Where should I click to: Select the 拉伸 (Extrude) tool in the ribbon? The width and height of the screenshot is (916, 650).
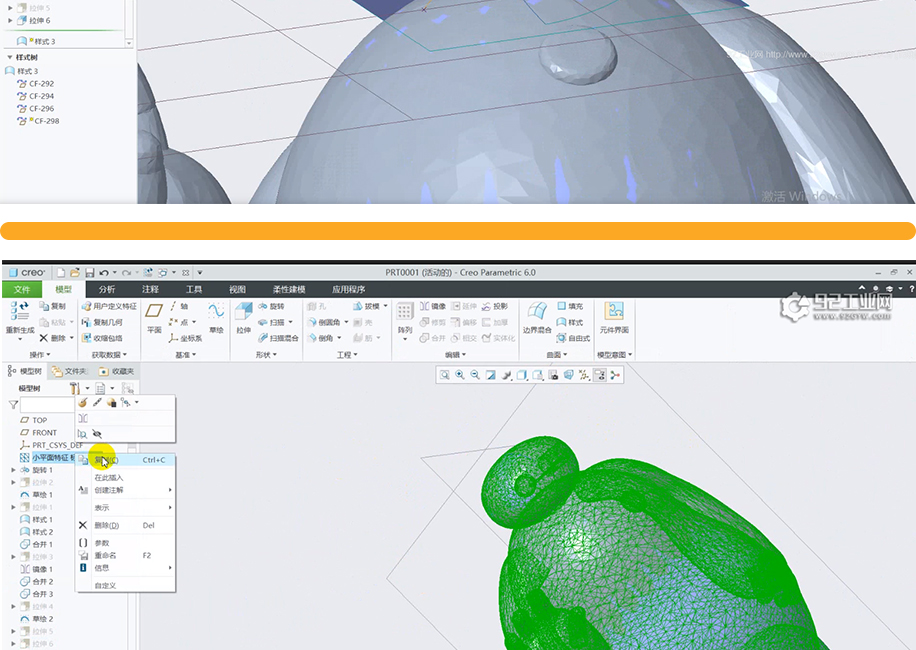tap(244, 318)
